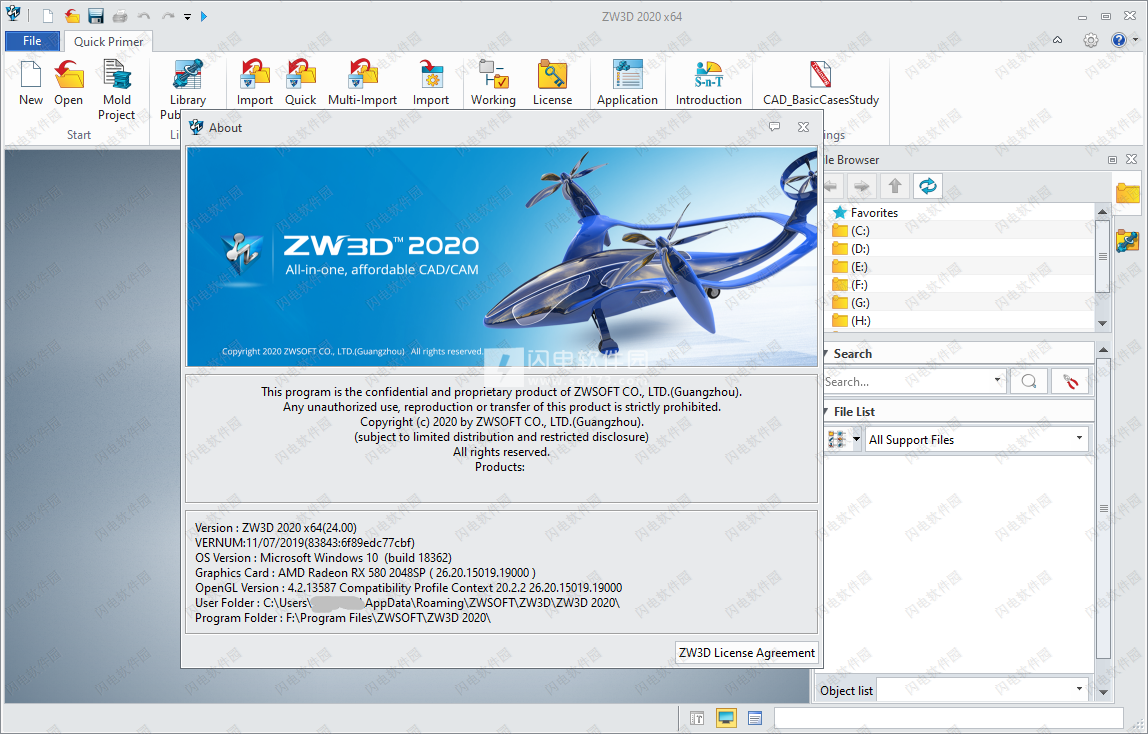1148x734 pixels.
Task: Open the File menu
Action: pos(32,41)
